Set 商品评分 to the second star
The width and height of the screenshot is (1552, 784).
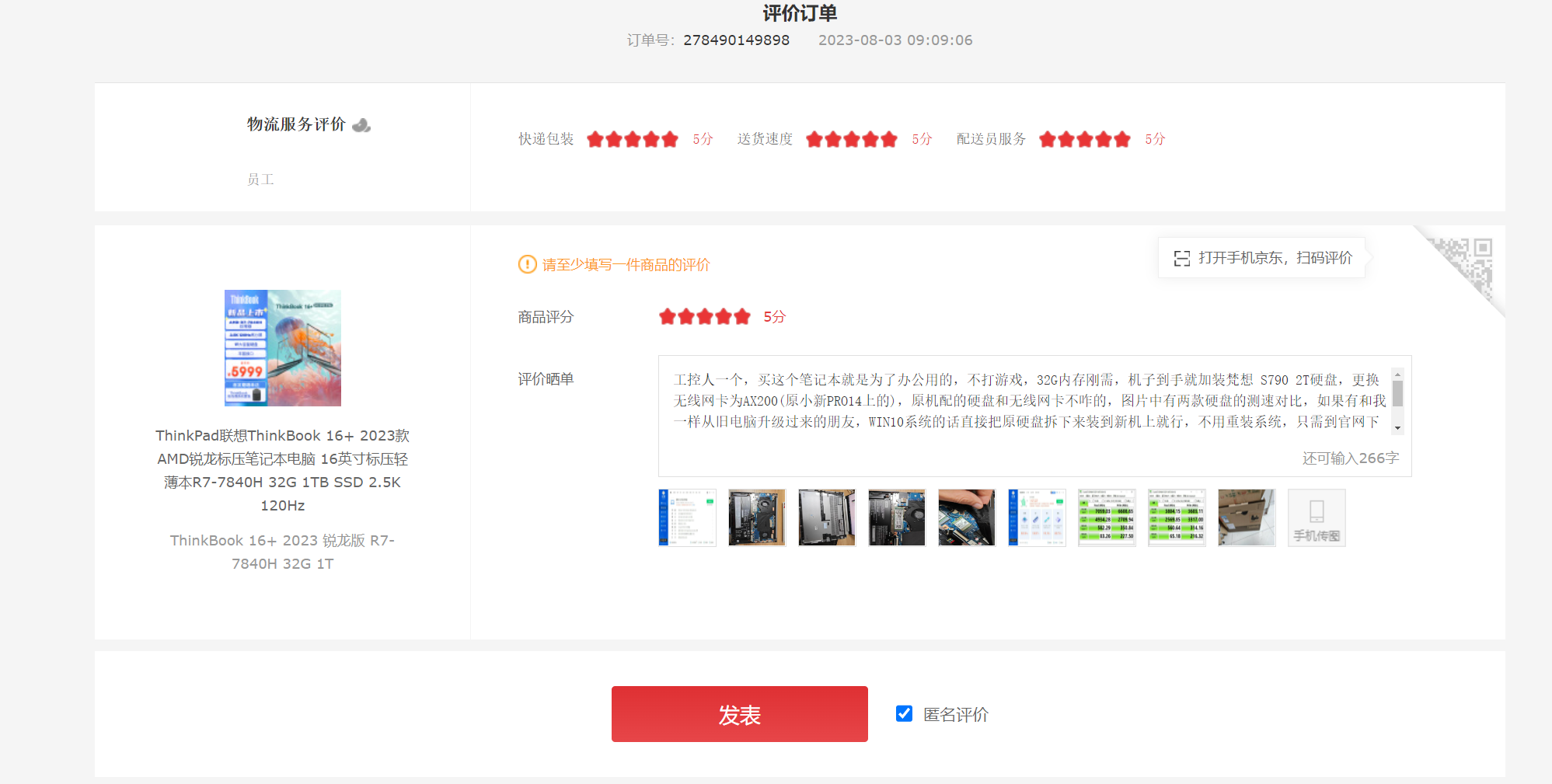[x=686, y=316]
